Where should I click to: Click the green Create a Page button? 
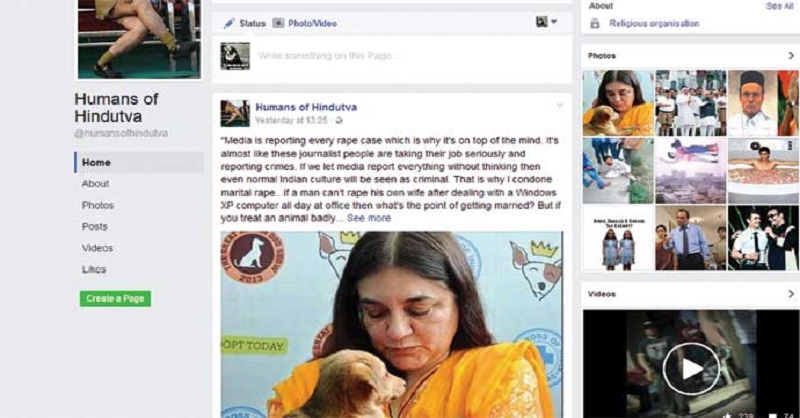tap(115, 299)
